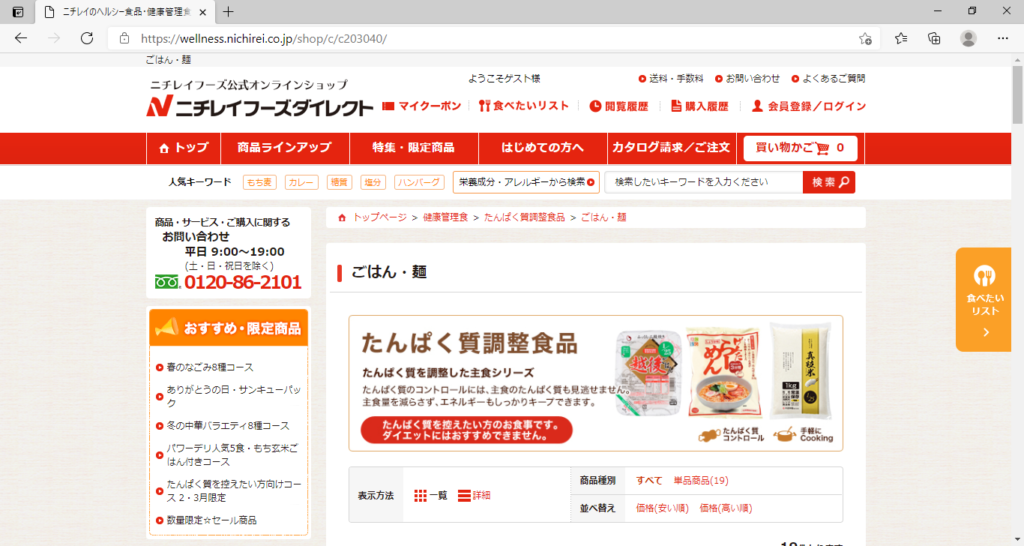Viewport: 1024px width, 546px height.
Task: Open 買い物かご shopping cart button
Action: pos(800,148)
